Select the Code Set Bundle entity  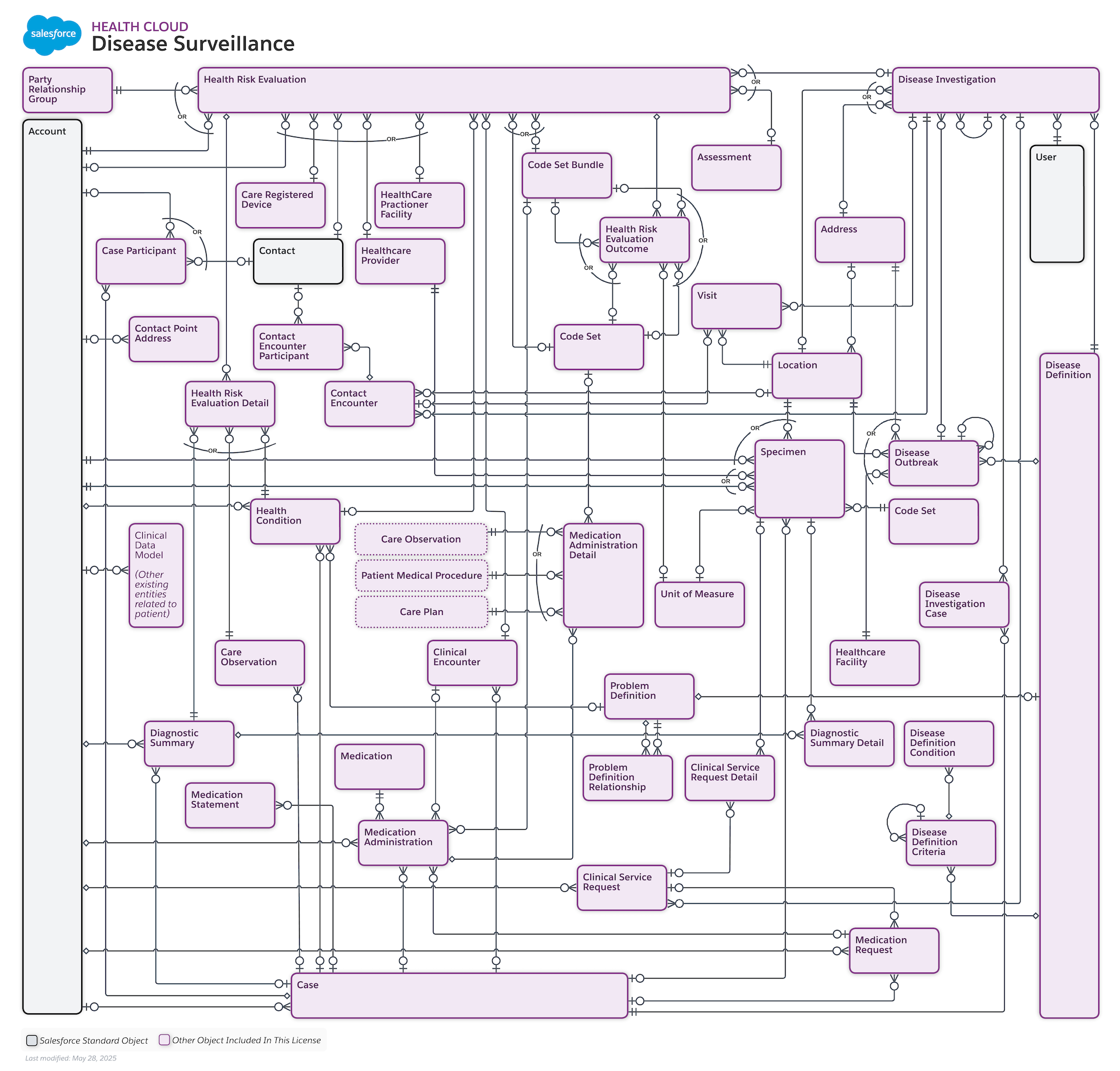[567, 176]
